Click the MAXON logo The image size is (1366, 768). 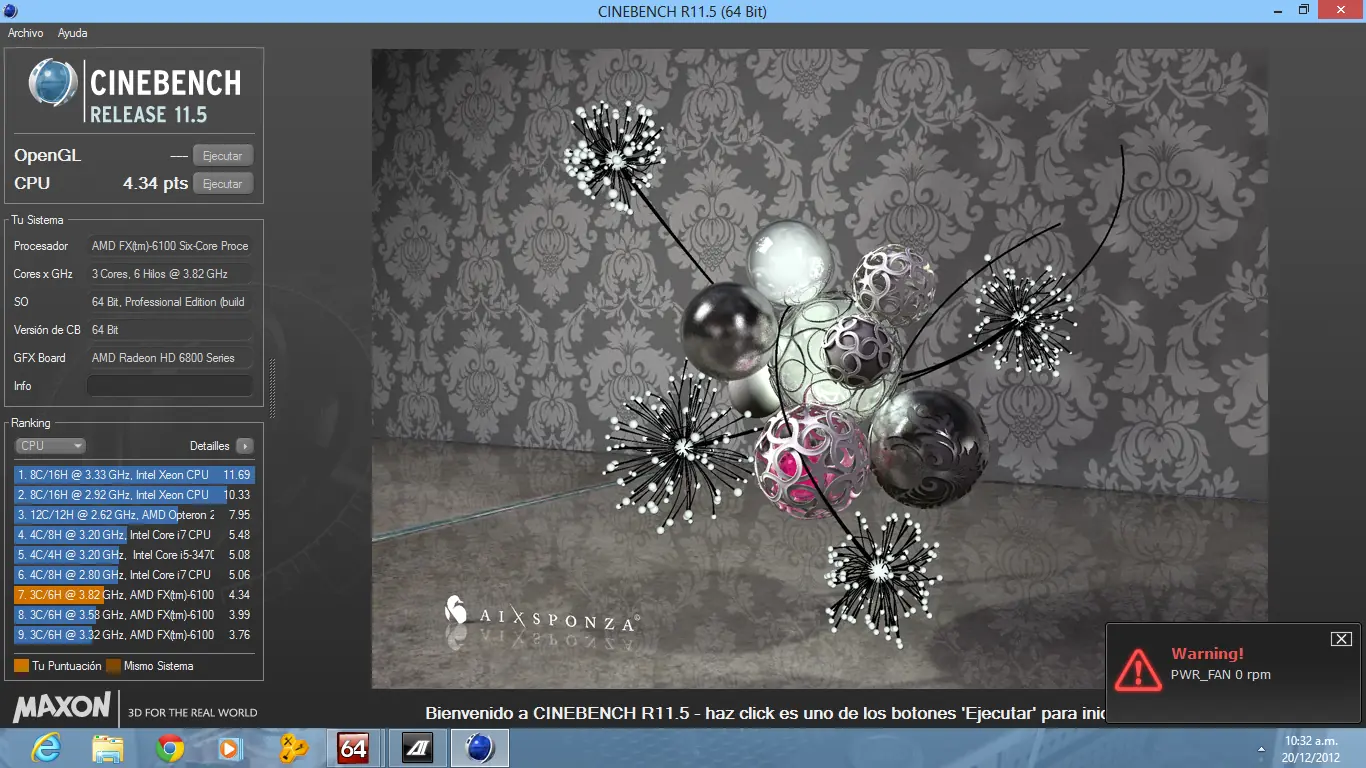[62, 708]
